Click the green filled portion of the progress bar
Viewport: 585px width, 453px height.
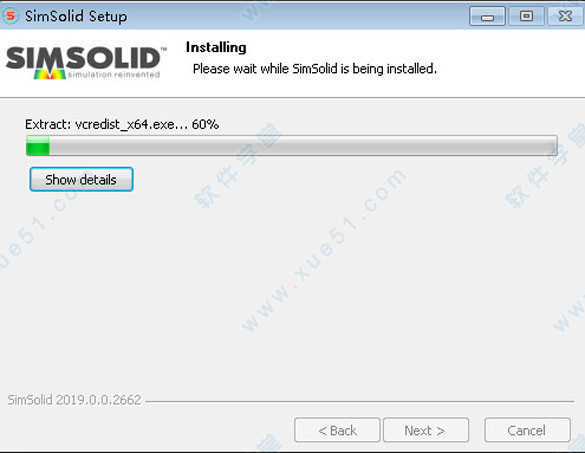pos(38,146)
